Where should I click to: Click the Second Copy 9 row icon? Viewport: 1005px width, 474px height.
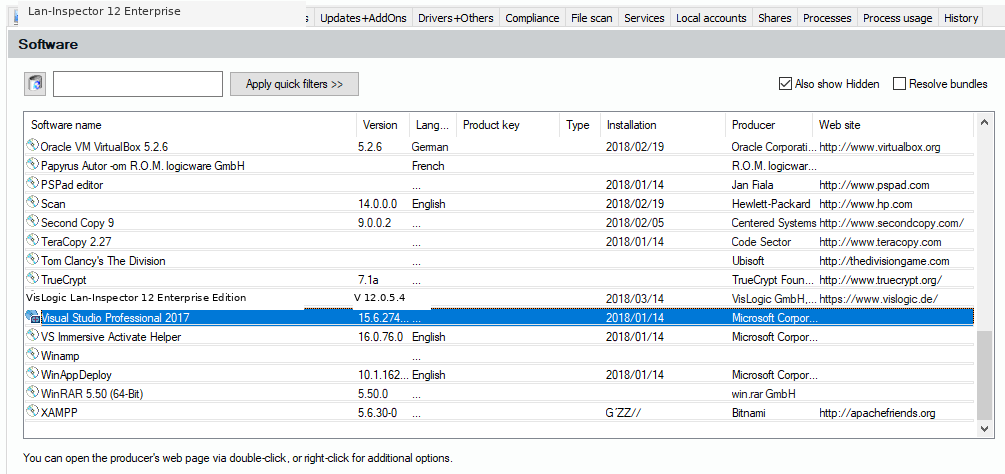33,222
